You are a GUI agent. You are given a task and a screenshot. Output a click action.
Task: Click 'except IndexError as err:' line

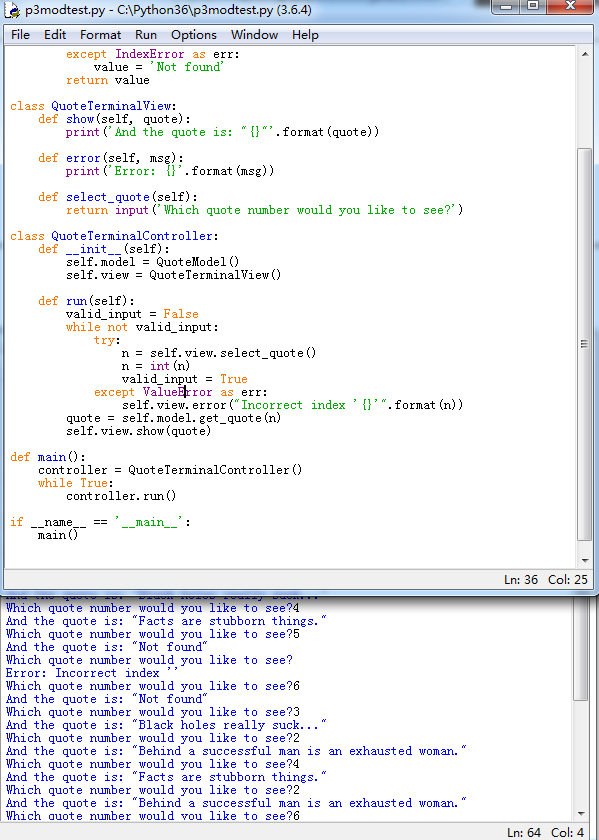[153, 54]
